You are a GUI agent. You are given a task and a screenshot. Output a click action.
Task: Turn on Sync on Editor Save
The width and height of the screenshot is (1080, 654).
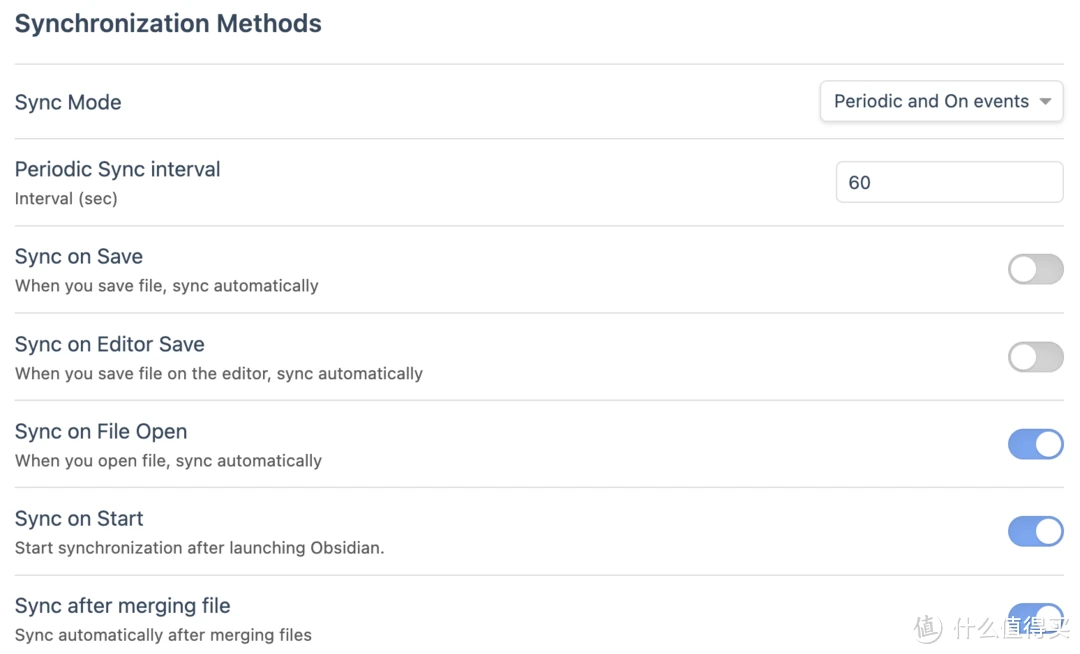[1035, 357]
